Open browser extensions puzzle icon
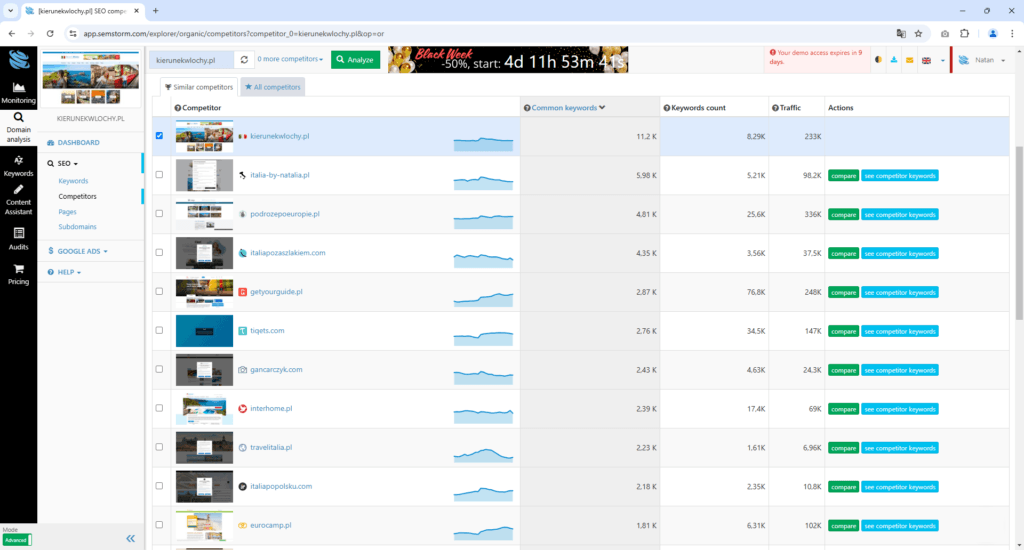This screenshot has width=1024, height=550. point(965,33)
